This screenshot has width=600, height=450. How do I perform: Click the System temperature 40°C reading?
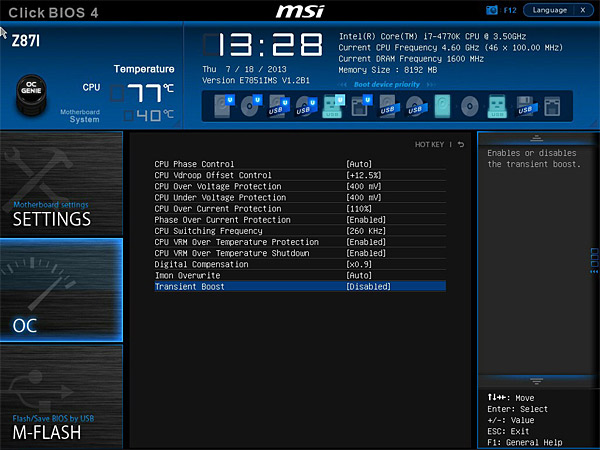[149, 115]
